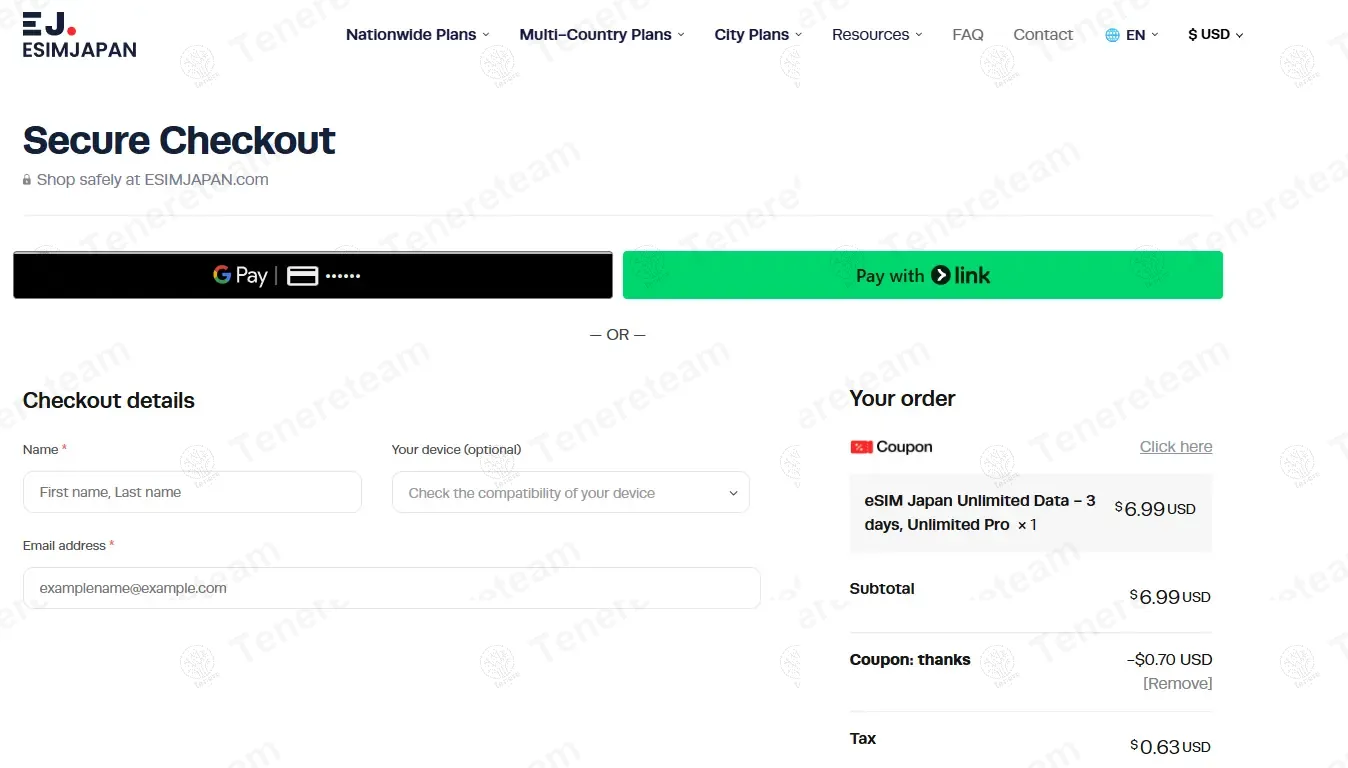Click the padlock icon near Shop safely
The width and height of the screenshot is (1348, 768).
(x=28, y=181)
